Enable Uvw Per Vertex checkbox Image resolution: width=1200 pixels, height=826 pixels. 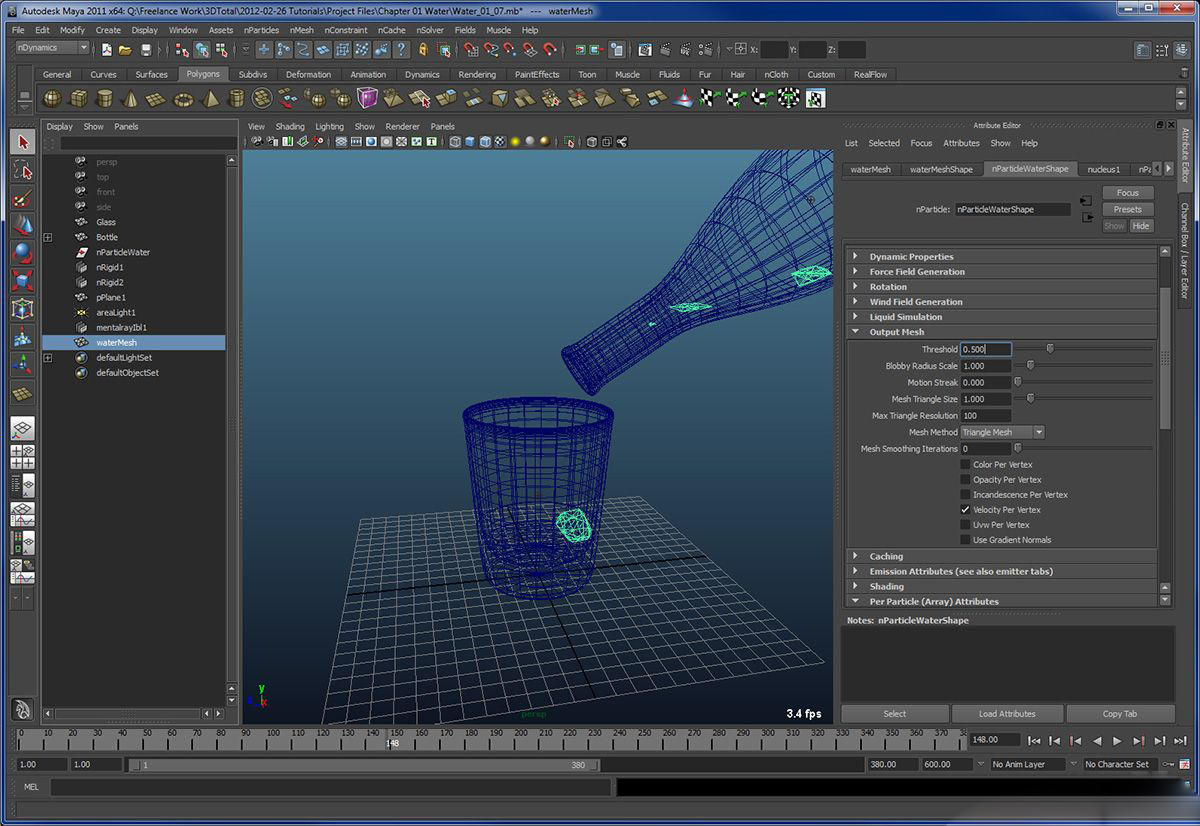tap(965, 524)
